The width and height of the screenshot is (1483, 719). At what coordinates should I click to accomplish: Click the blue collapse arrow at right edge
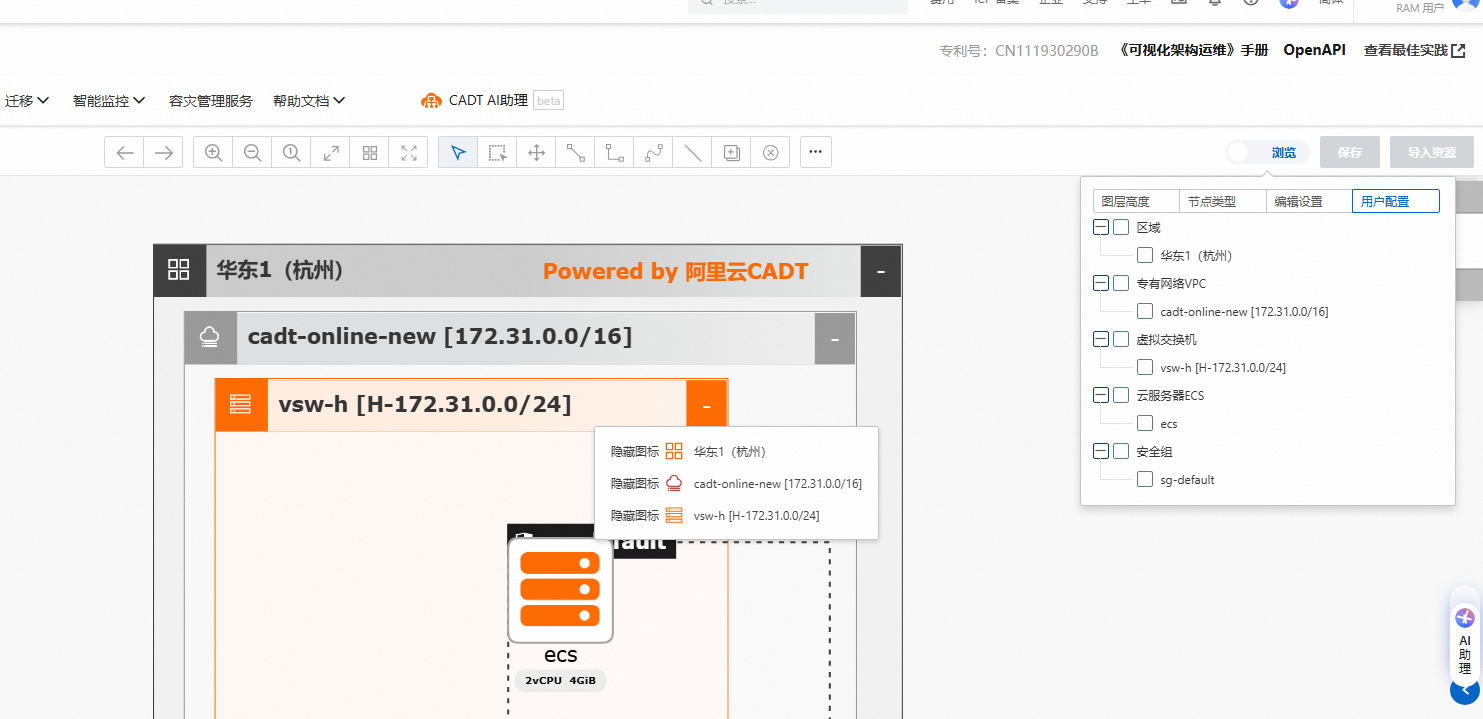tap(1466, 690)
